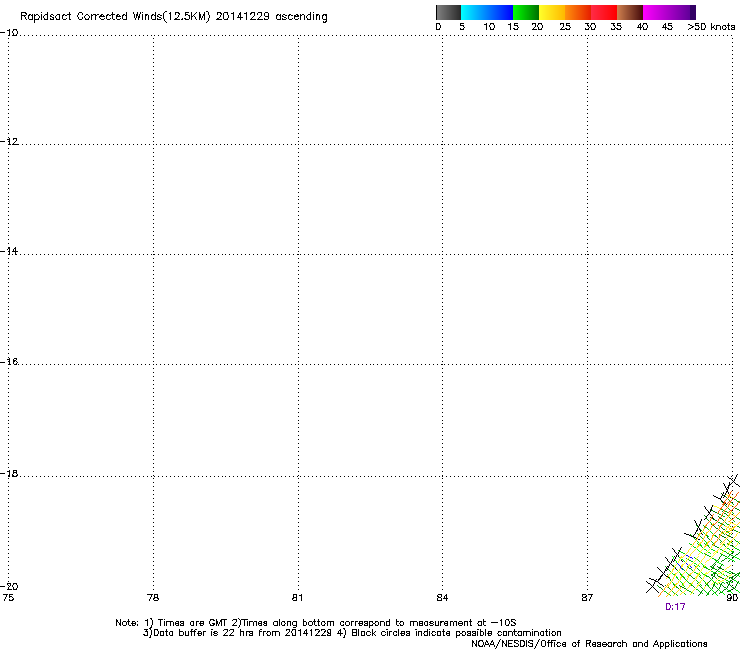Click the -10 latitude axis label
The width and height of the screenshot is (740, 650).
[9, 32]
